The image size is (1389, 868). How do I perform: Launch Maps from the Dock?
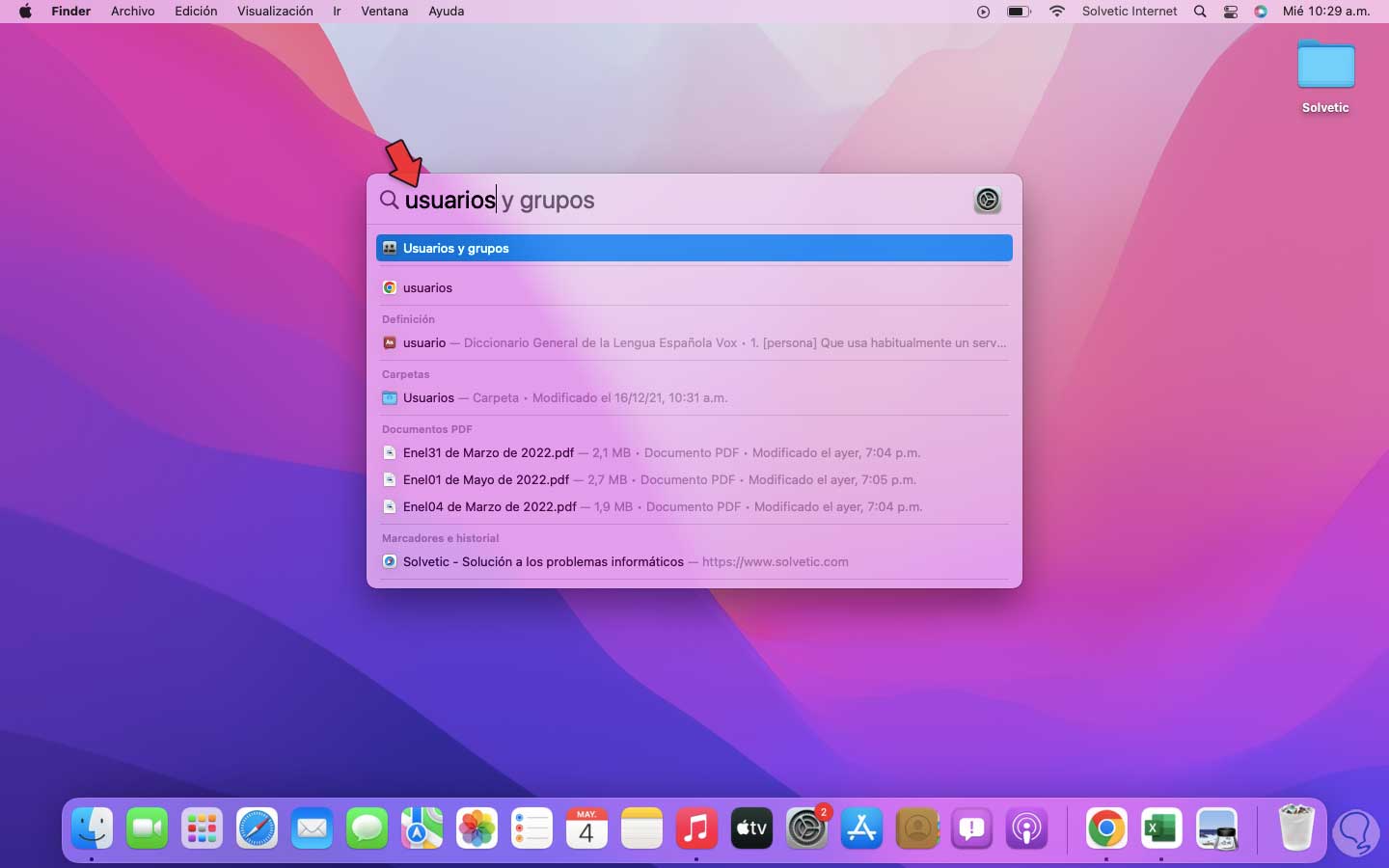coord(422,827)
